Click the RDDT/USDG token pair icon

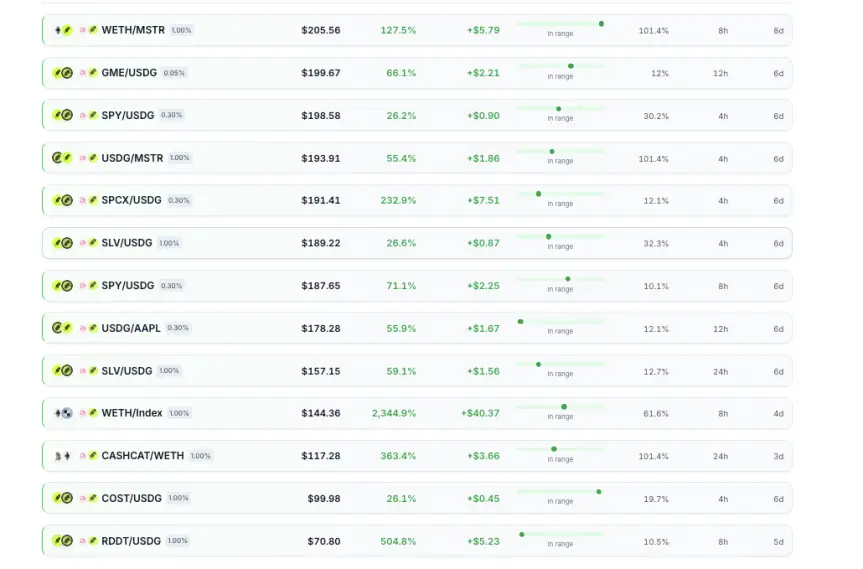pos(63,541)
